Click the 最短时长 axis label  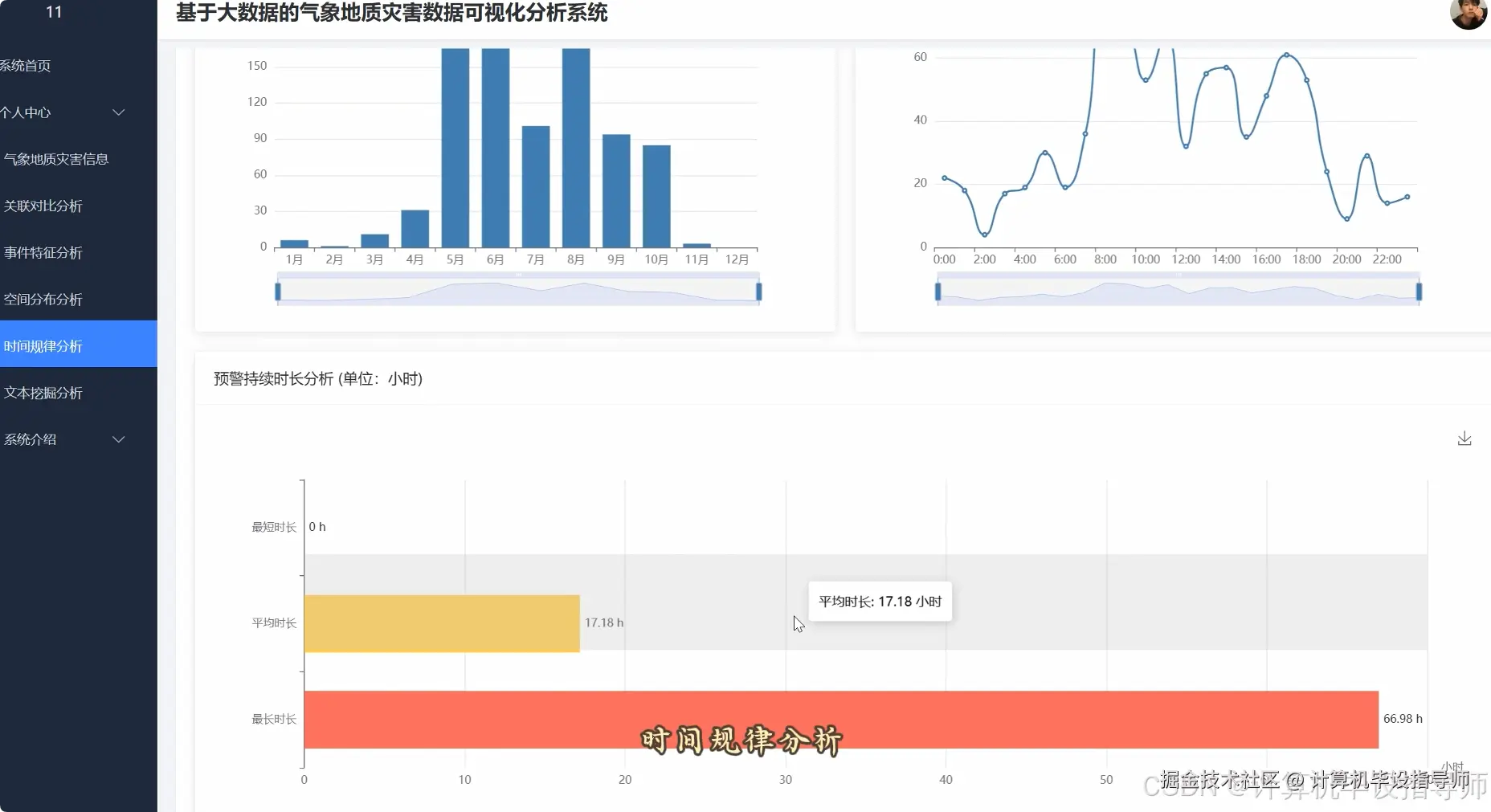[274, 527]
